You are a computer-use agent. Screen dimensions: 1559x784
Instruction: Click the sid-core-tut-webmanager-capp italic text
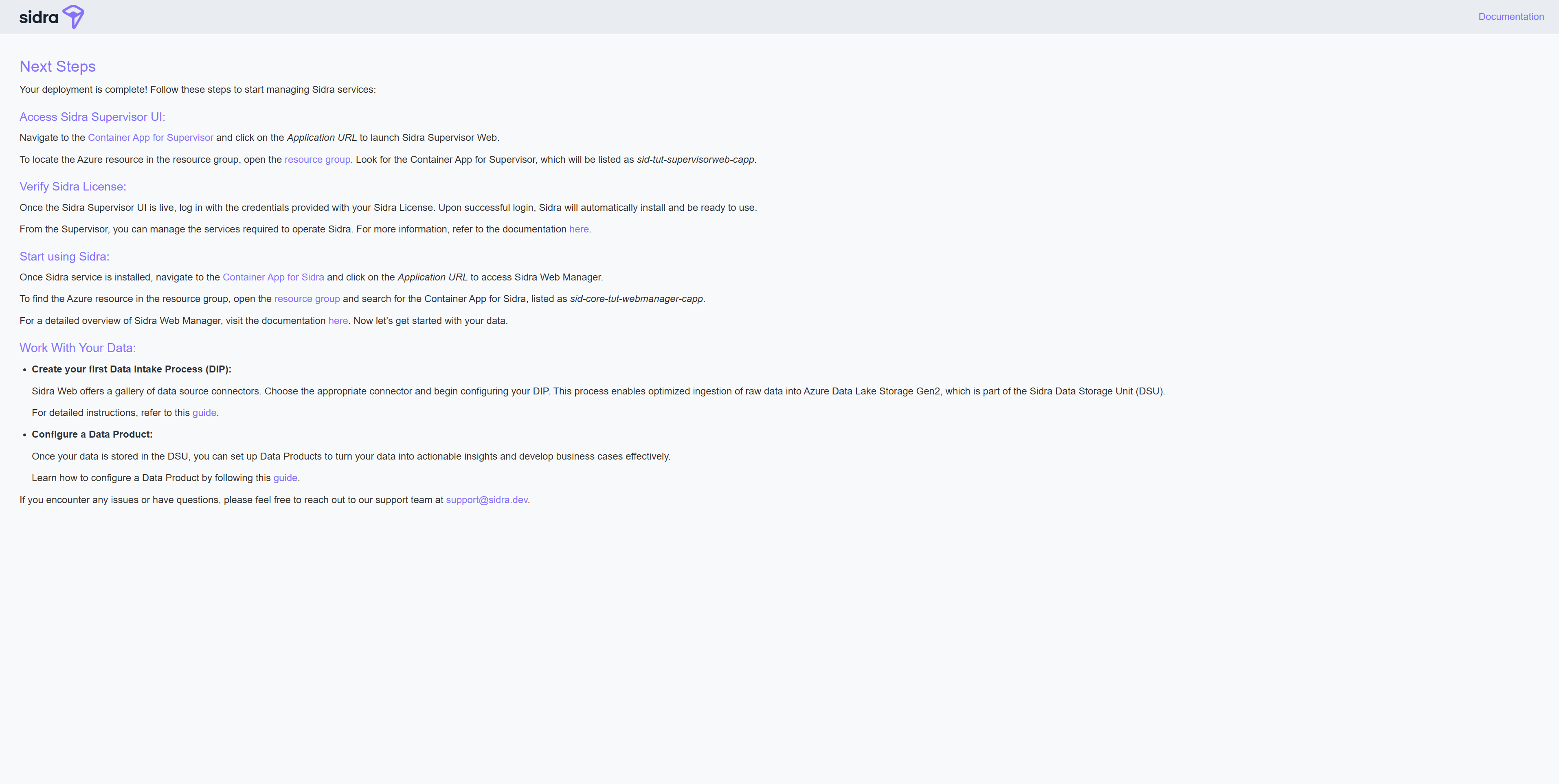(636, 299)
